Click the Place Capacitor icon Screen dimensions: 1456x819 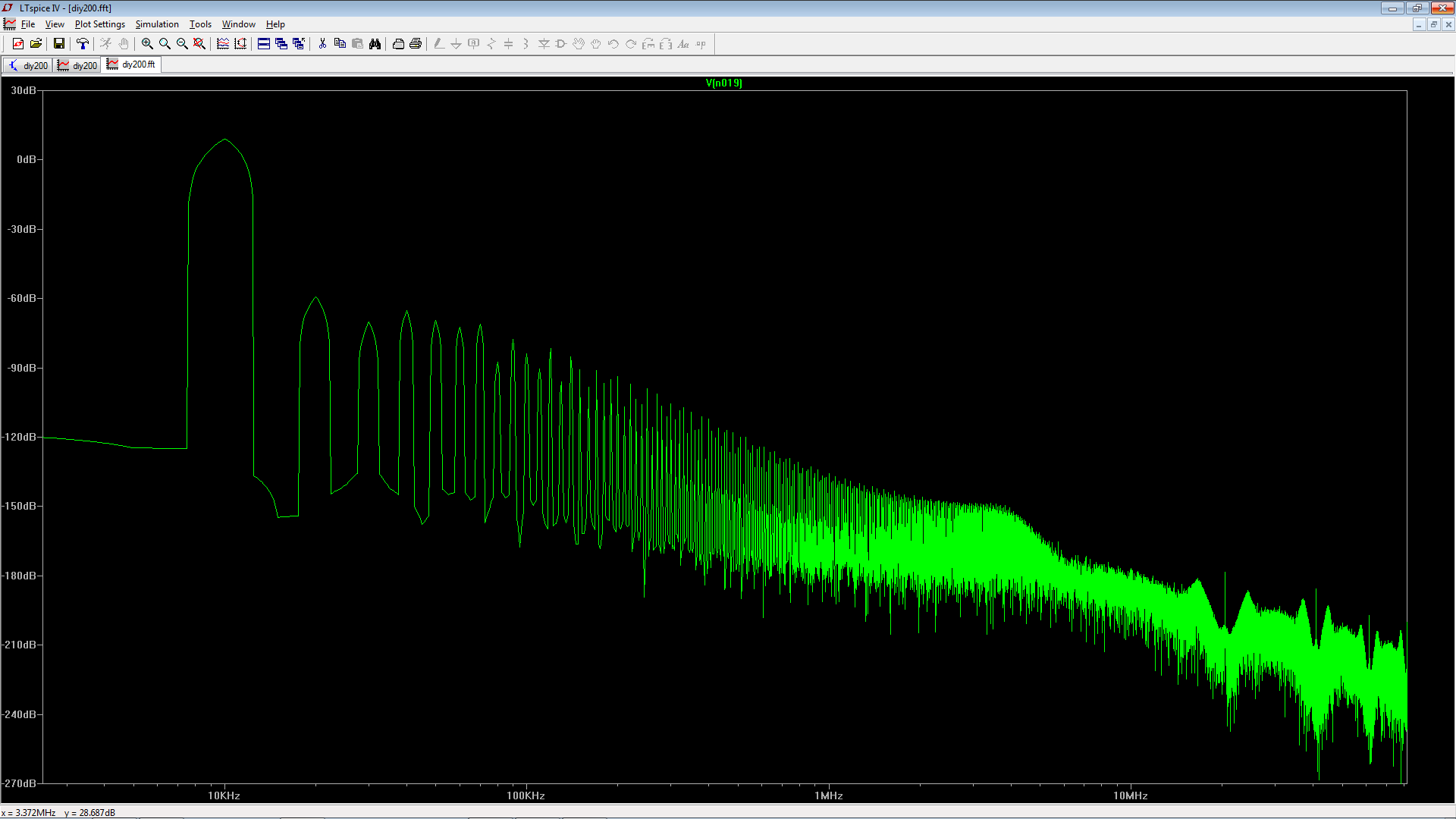click(x=509, y=44)
